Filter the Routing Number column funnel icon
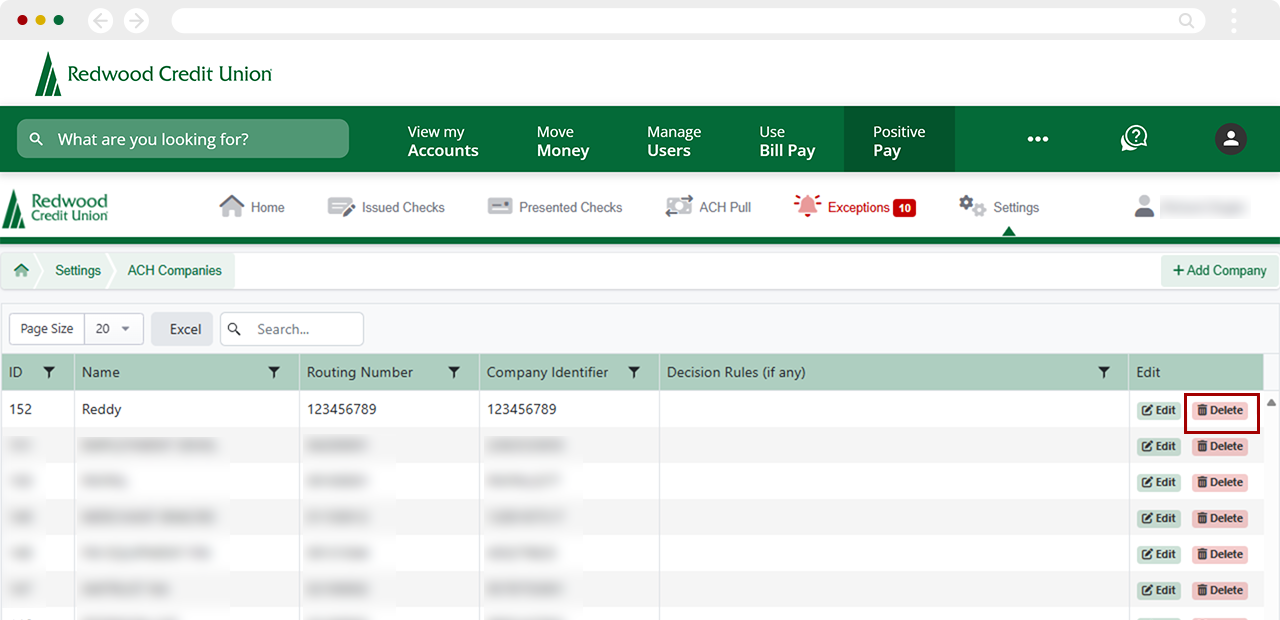The height and width of the screenshot is (620, 1280). click(454, 372)
